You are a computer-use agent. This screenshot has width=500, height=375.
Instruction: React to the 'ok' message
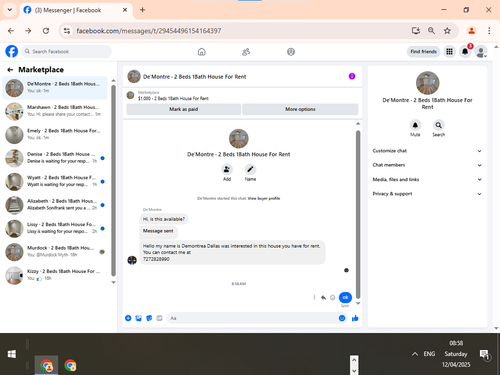click(332, 297)
